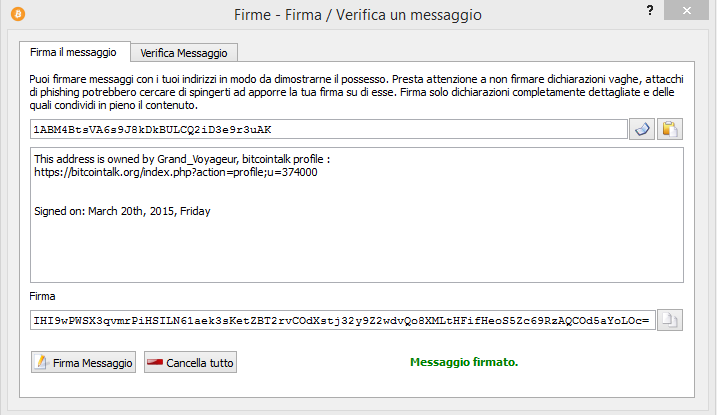The image size is (717, 415).
Task: Click the pen icon on Firma Messaggio button
Action: coord(42,362)
